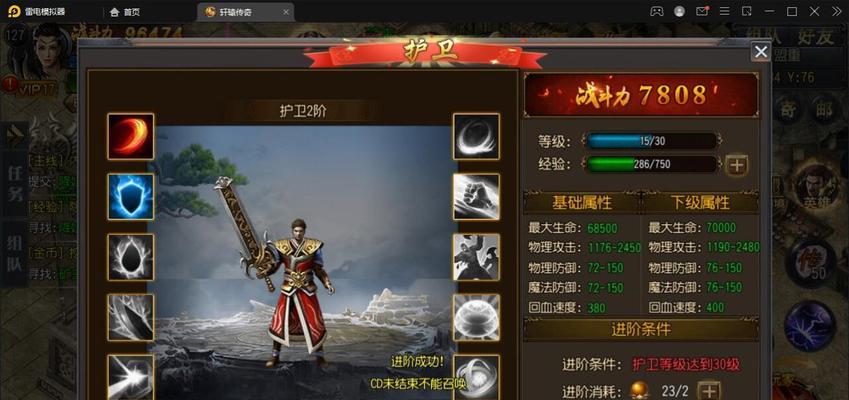Select the lightning blade skill icon
The image size is (849, 400).
[x=130, y=318]
